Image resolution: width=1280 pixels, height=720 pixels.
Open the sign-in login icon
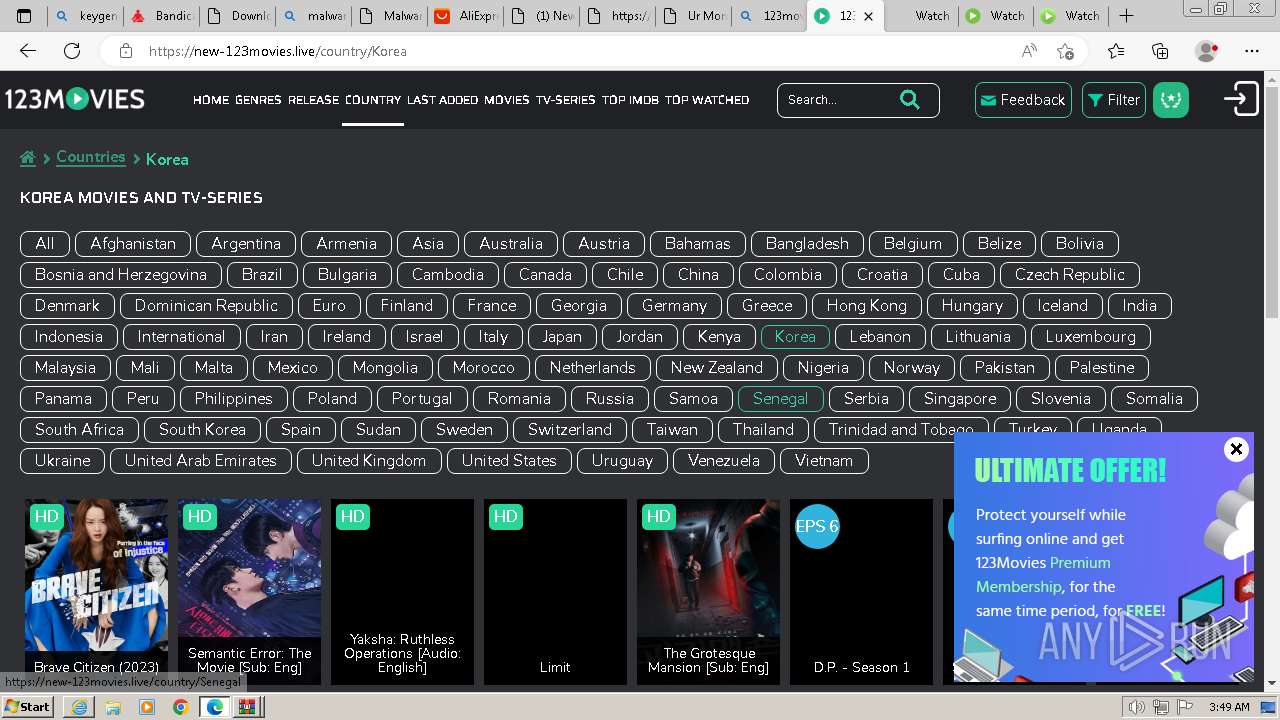[1241, 99]
